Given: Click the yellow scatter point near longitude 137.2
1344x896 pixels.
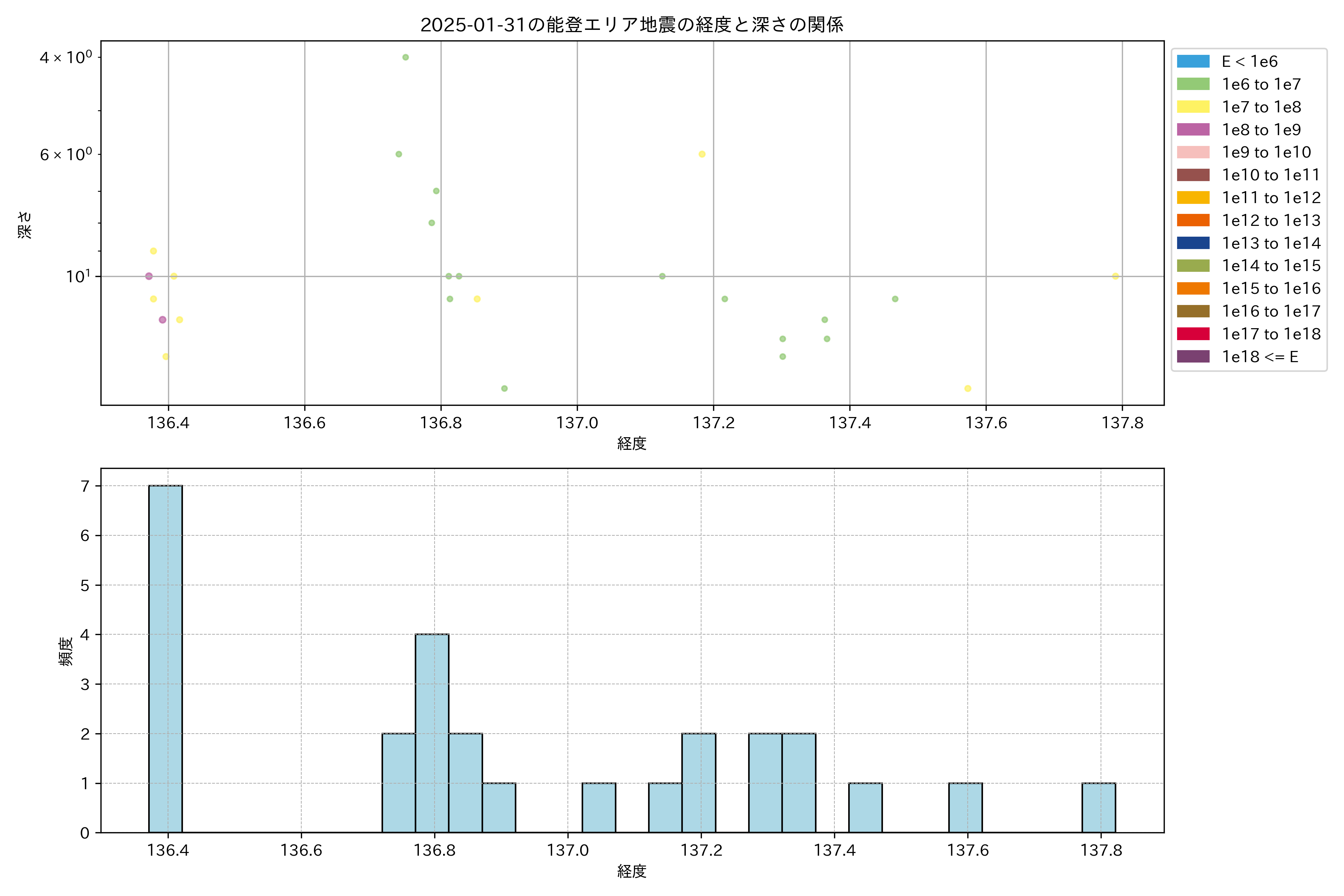Looking at the screenshot, I should [702, 154].
